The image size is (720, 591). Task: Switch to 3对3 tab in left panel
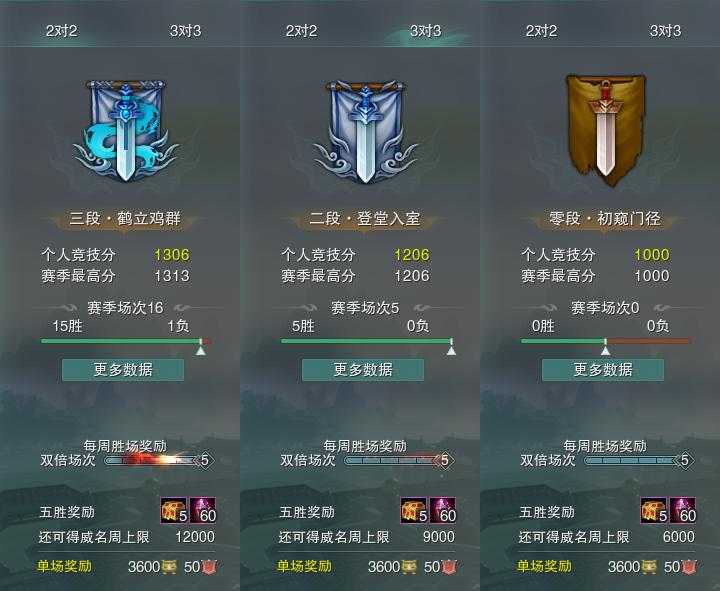point(186,31)
